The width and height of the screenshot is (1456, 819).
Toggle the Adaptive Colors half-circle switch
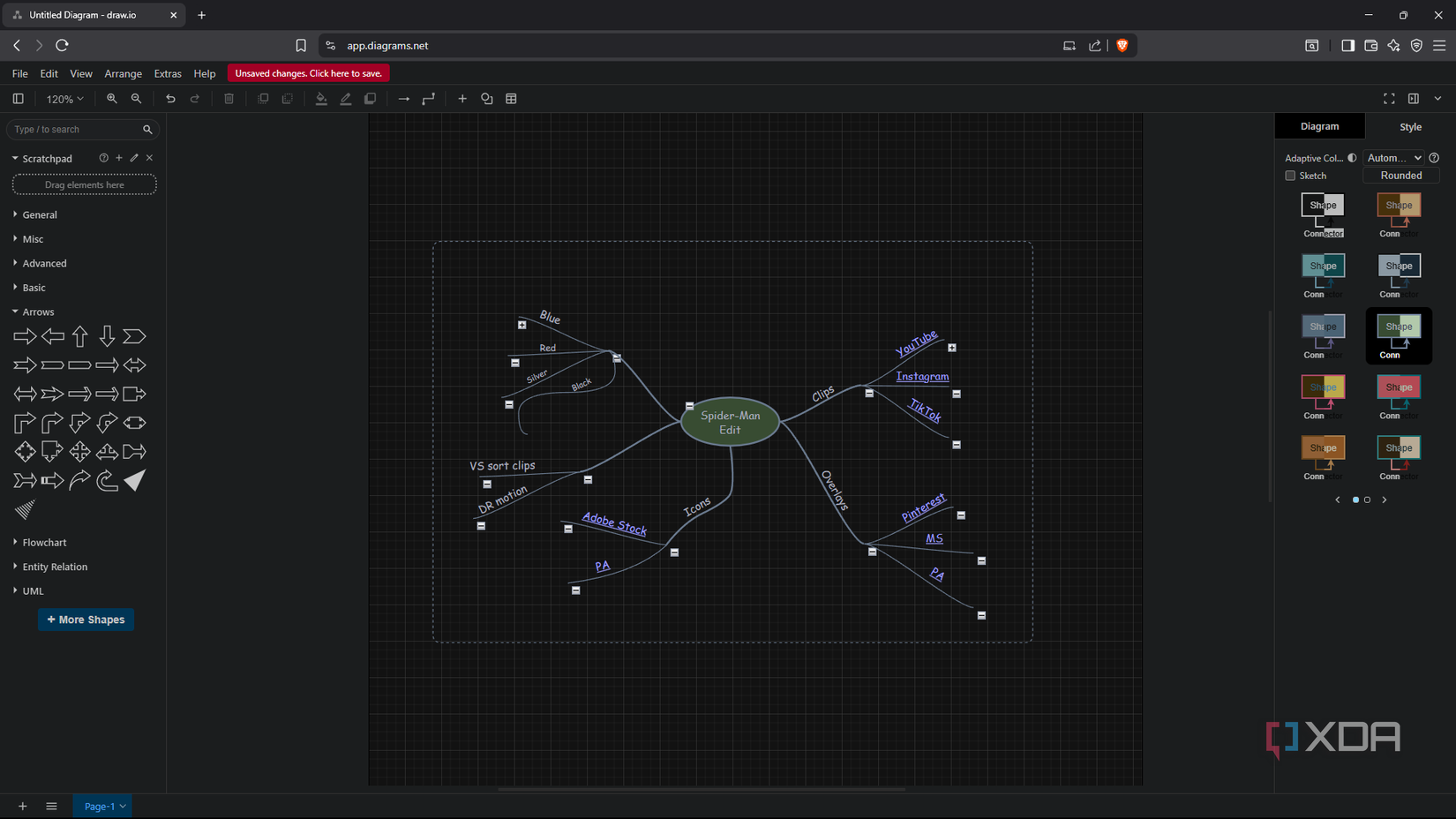[x=1353, y=157]
